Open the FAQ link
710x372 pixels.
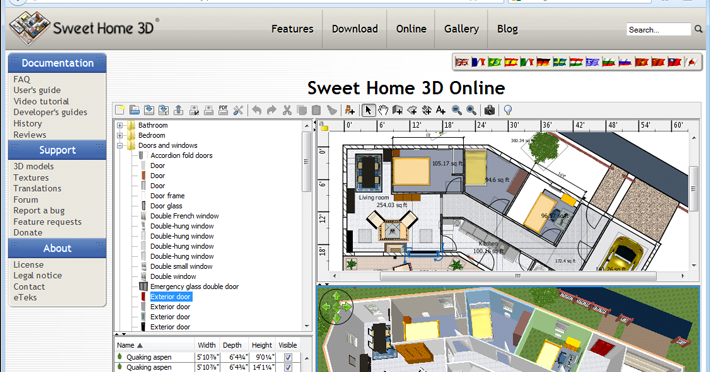(22, 79)
